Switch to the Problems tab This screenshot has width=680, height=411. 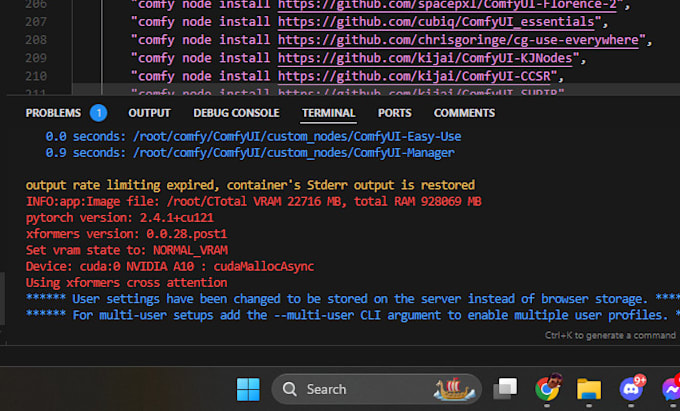[53, 113]
